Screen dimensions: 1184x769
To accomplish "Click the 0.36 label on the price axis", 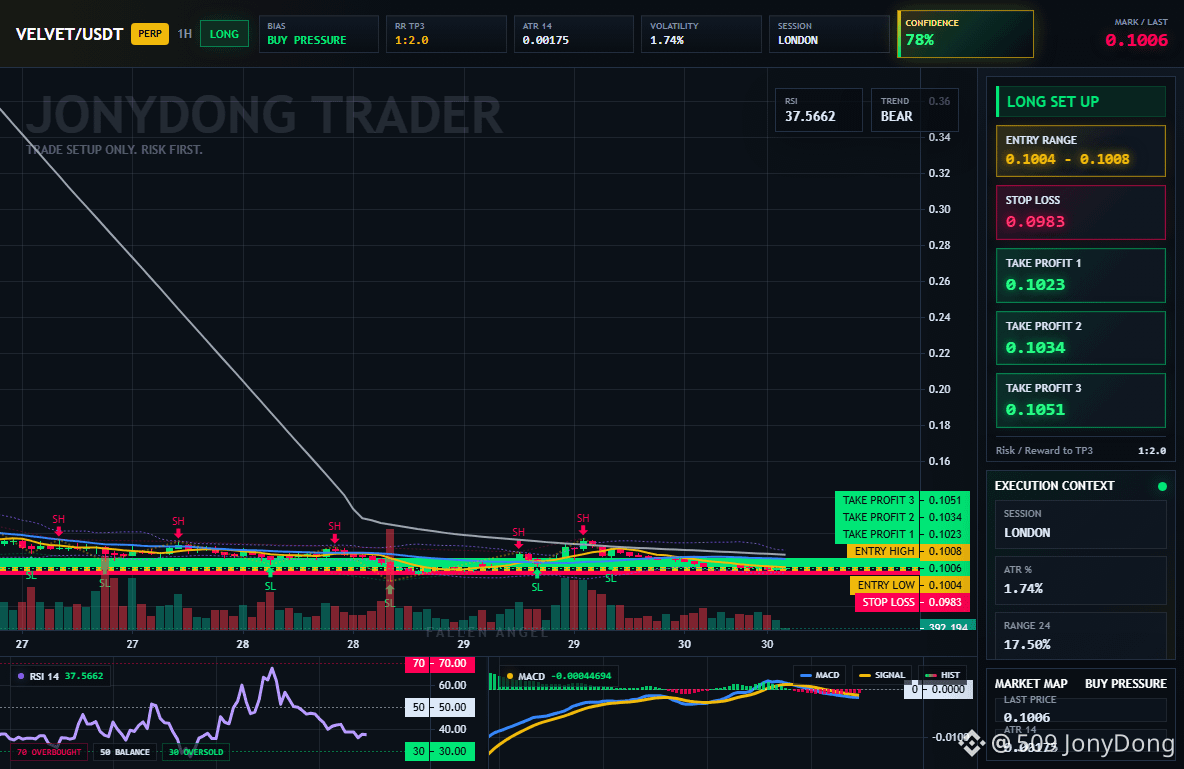I will click(939, 101).
